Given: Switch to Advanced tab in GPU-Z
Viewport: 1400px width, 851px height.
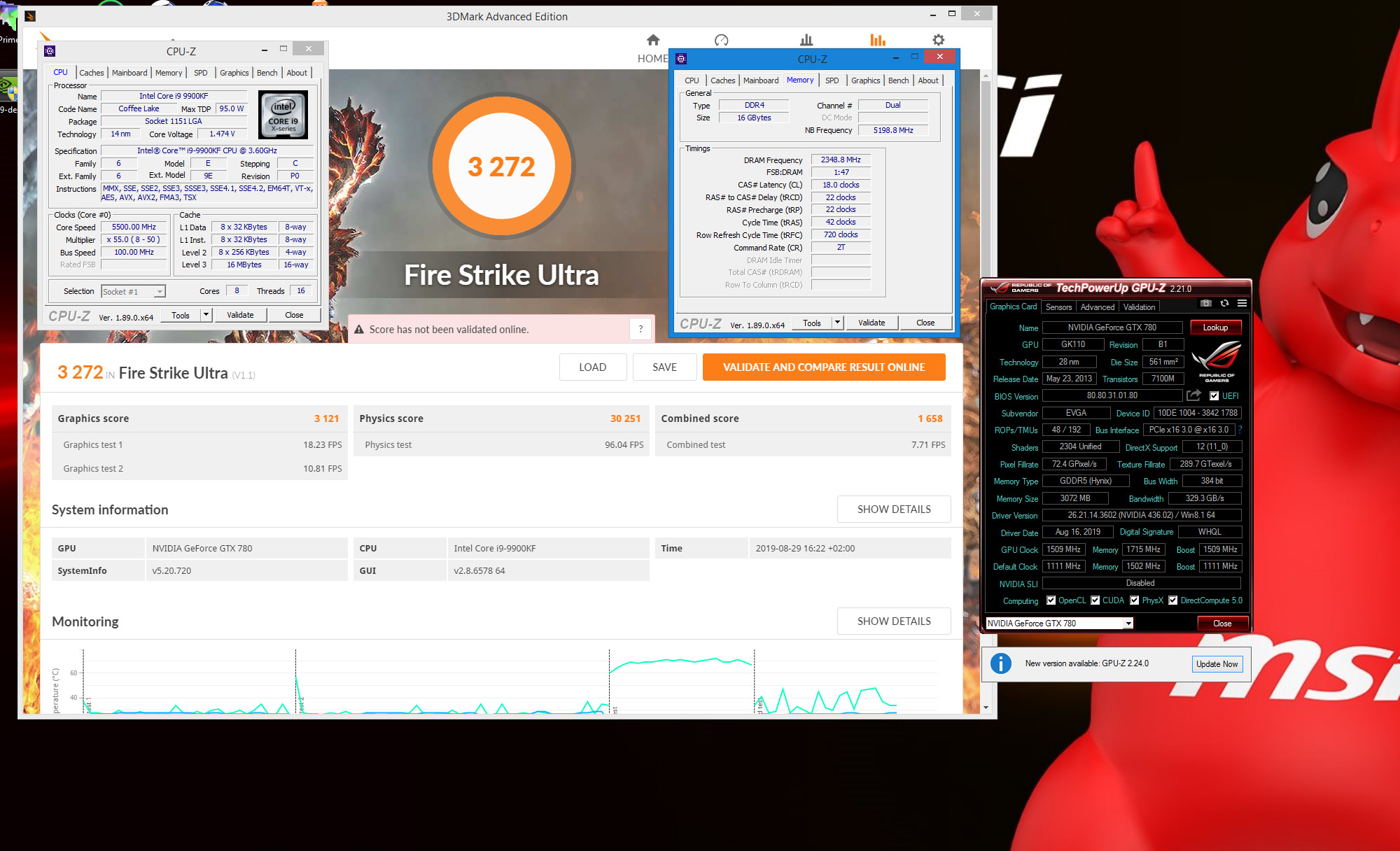Looking at the screenshot, I should tap(1097, 307).
